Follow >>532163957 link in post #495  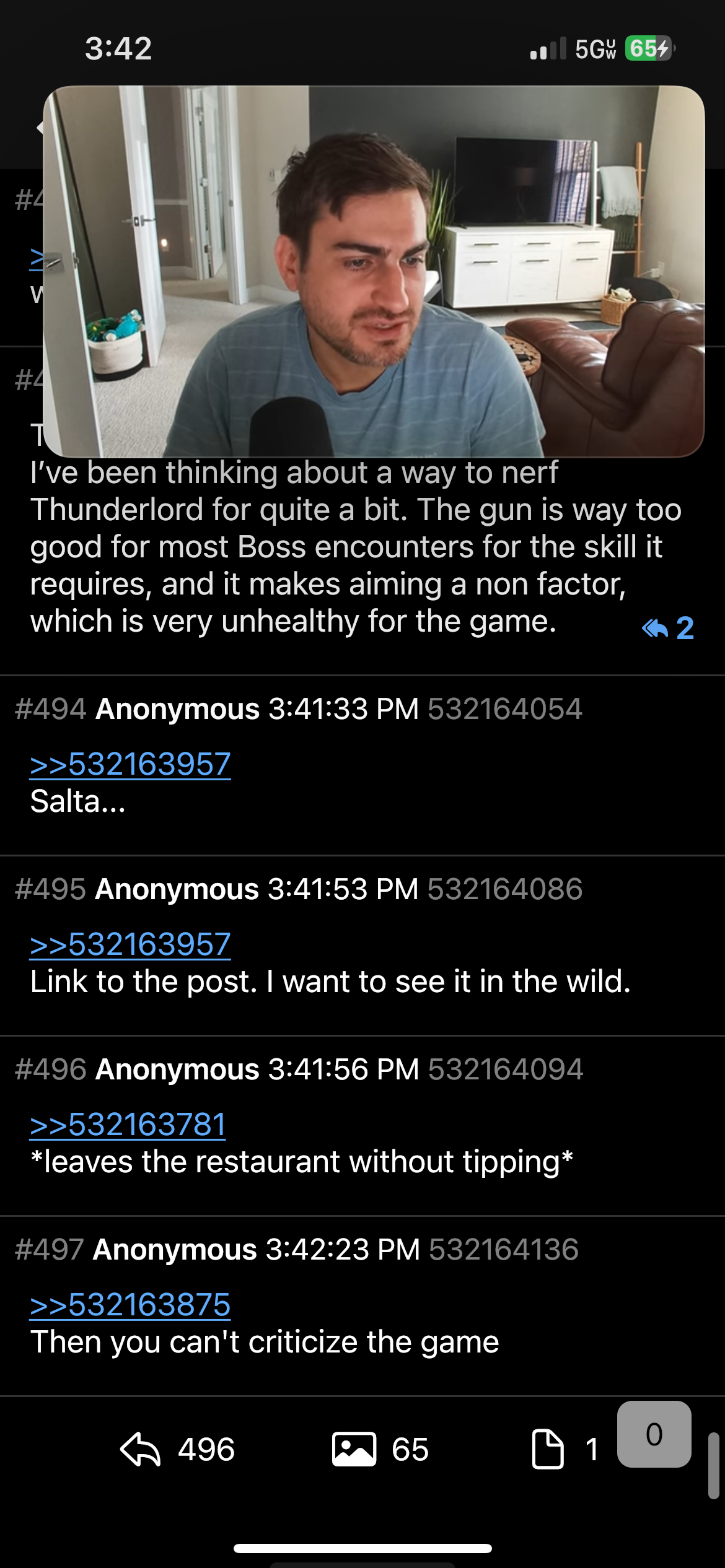pyautogui.click(x=130, y=944)
